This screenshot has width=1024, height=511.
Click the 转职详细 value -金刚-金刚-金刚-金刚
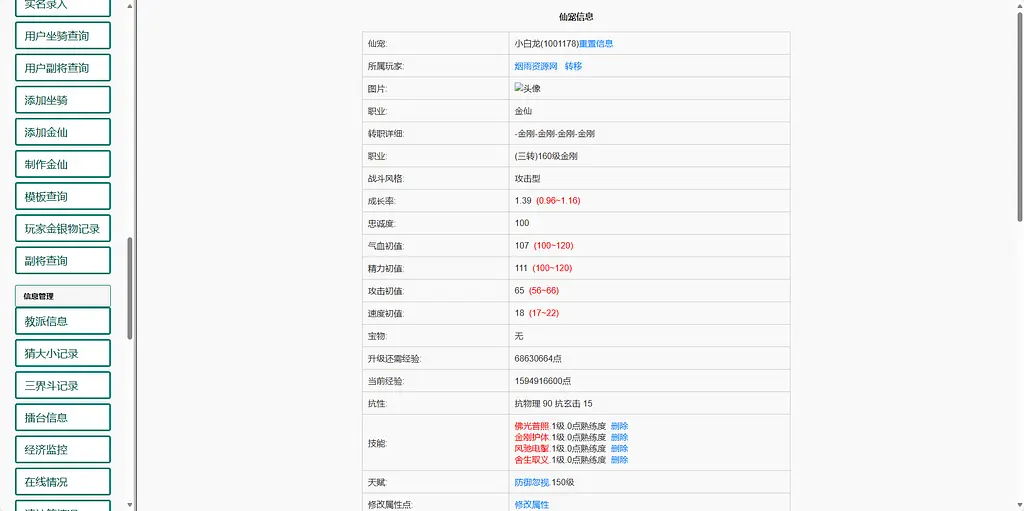pos(554,133)
